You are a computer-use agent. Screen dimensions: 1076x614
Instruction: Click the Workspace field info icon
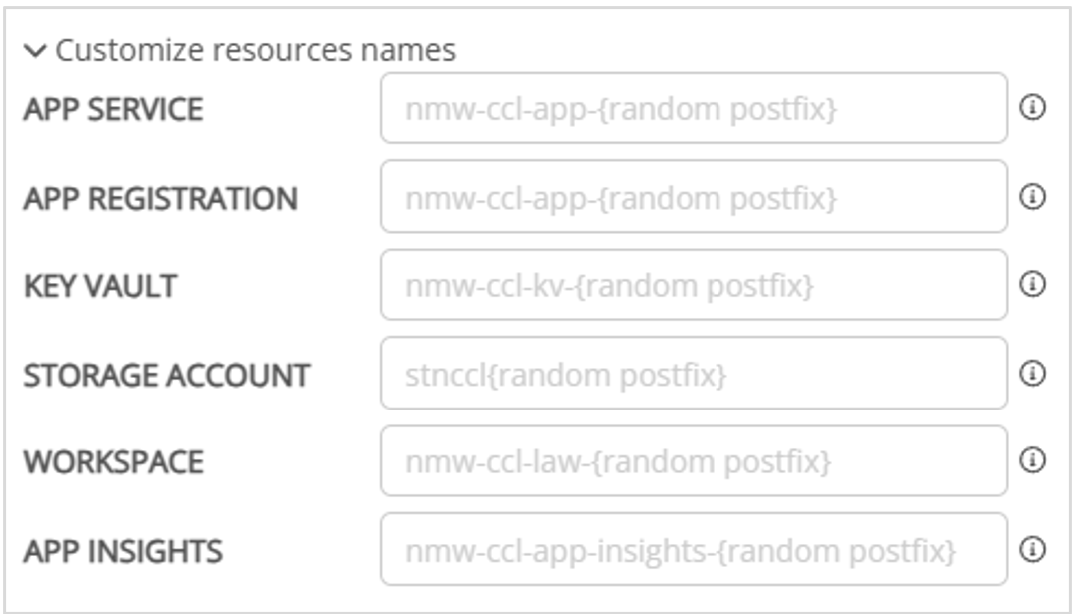click(1037, 461)
